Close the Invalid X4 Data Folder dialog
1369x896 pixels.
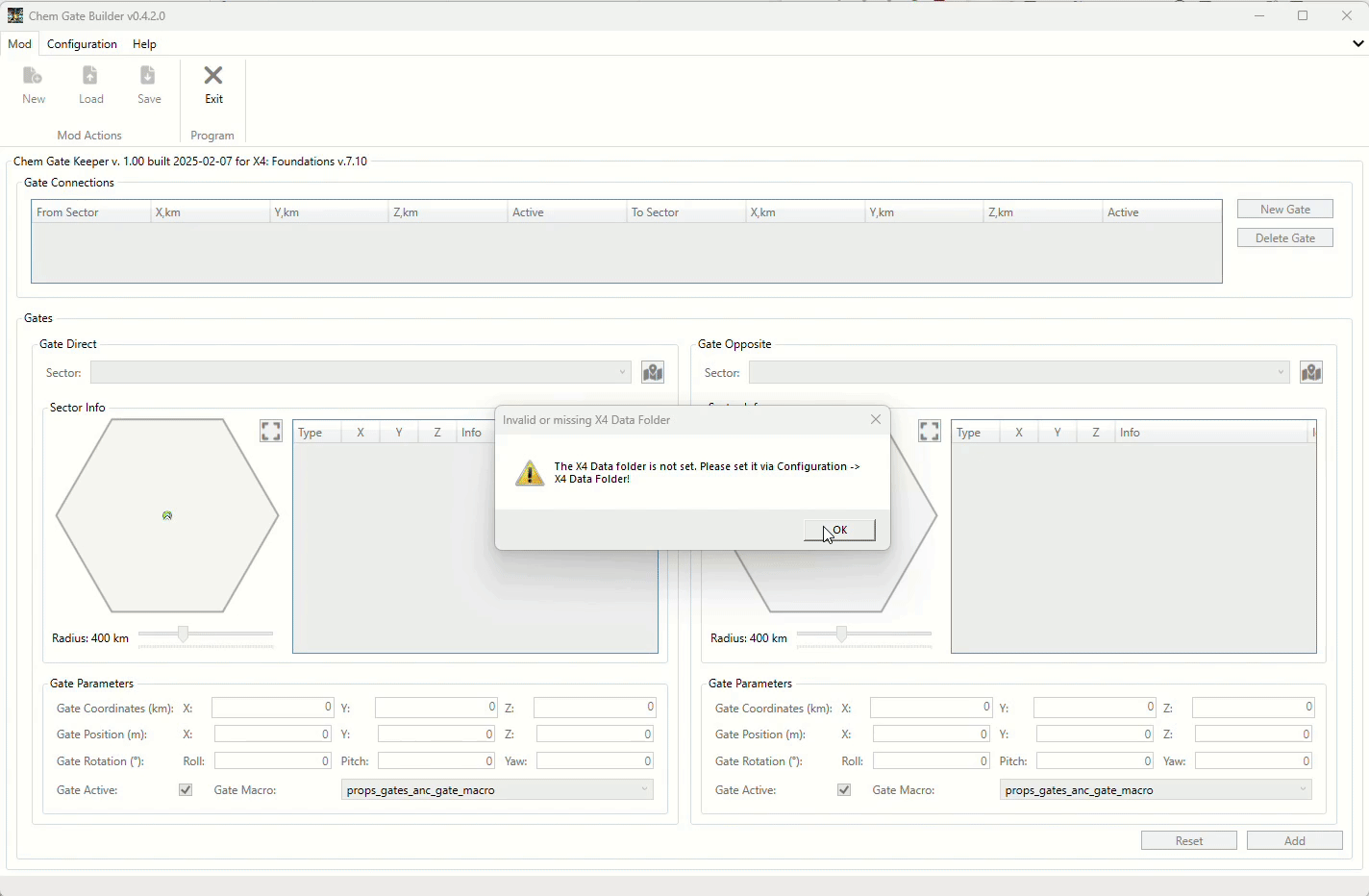[x=875, y=419]
